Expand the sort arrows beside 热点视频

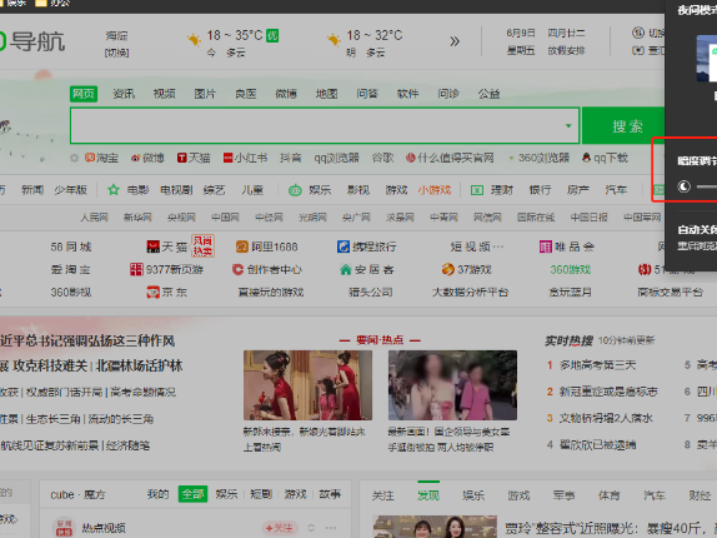click(x=311, y=528)
